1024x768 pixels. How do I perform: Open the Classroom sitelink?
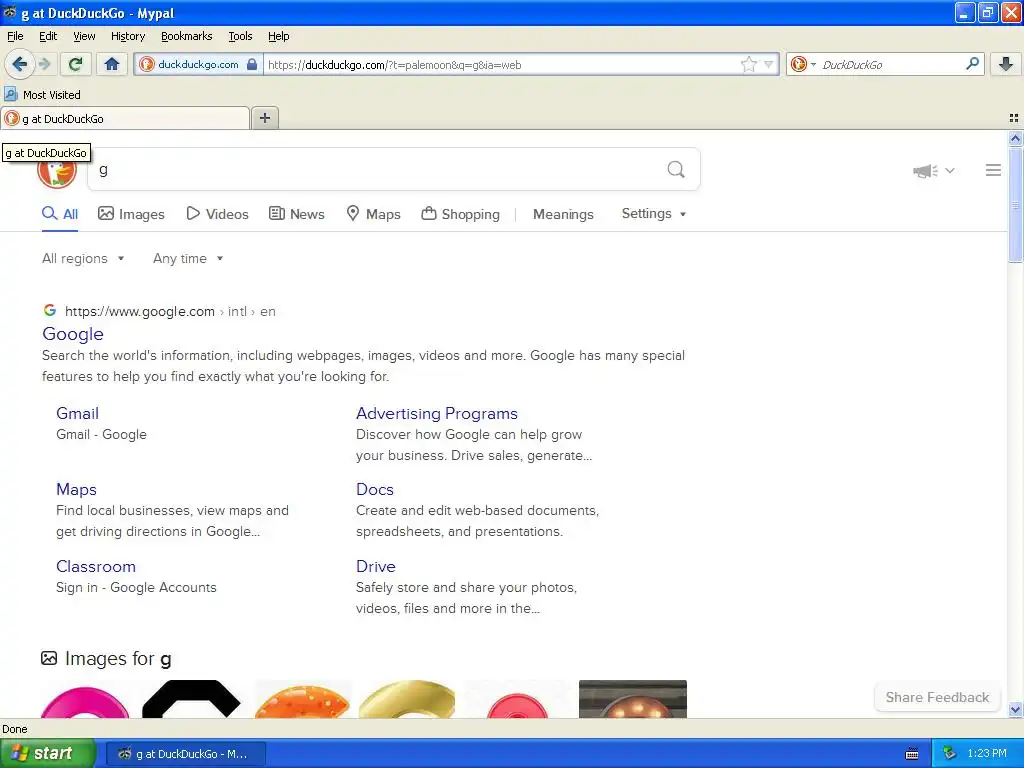click(x=96, y=566)
